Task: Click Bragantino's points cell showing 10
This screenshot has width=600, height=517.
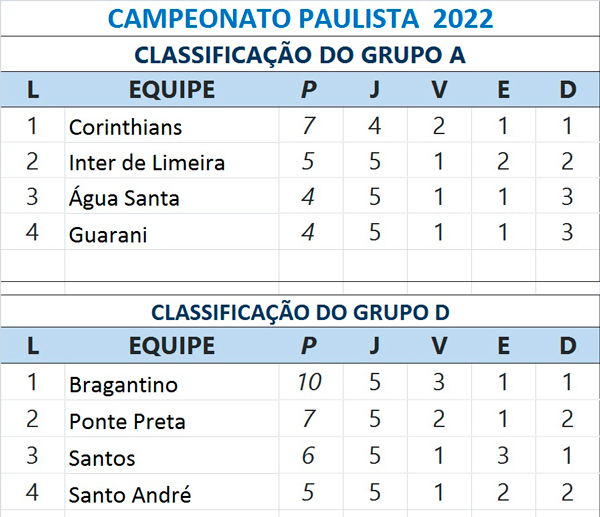Action: point(309,384)
